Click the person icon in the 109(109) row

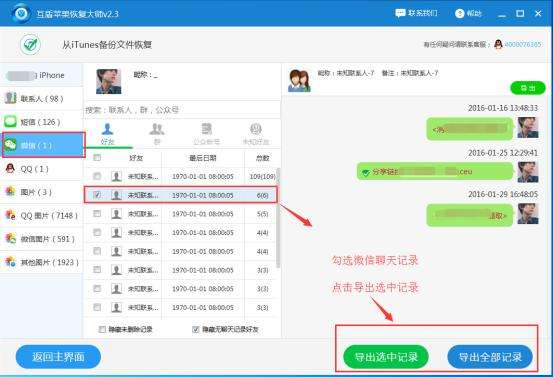(116, 176)
